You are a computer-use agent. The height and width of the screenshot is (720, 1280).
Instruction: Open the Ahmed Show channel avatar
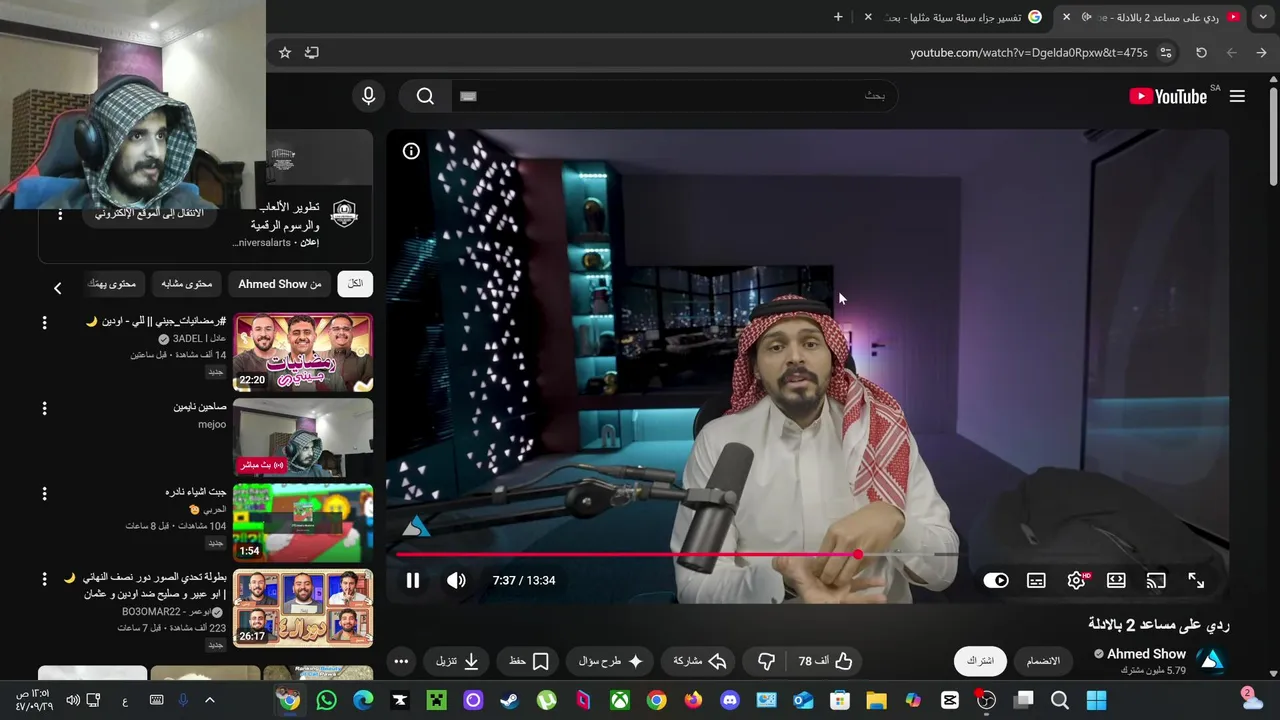pos(1211,660)
